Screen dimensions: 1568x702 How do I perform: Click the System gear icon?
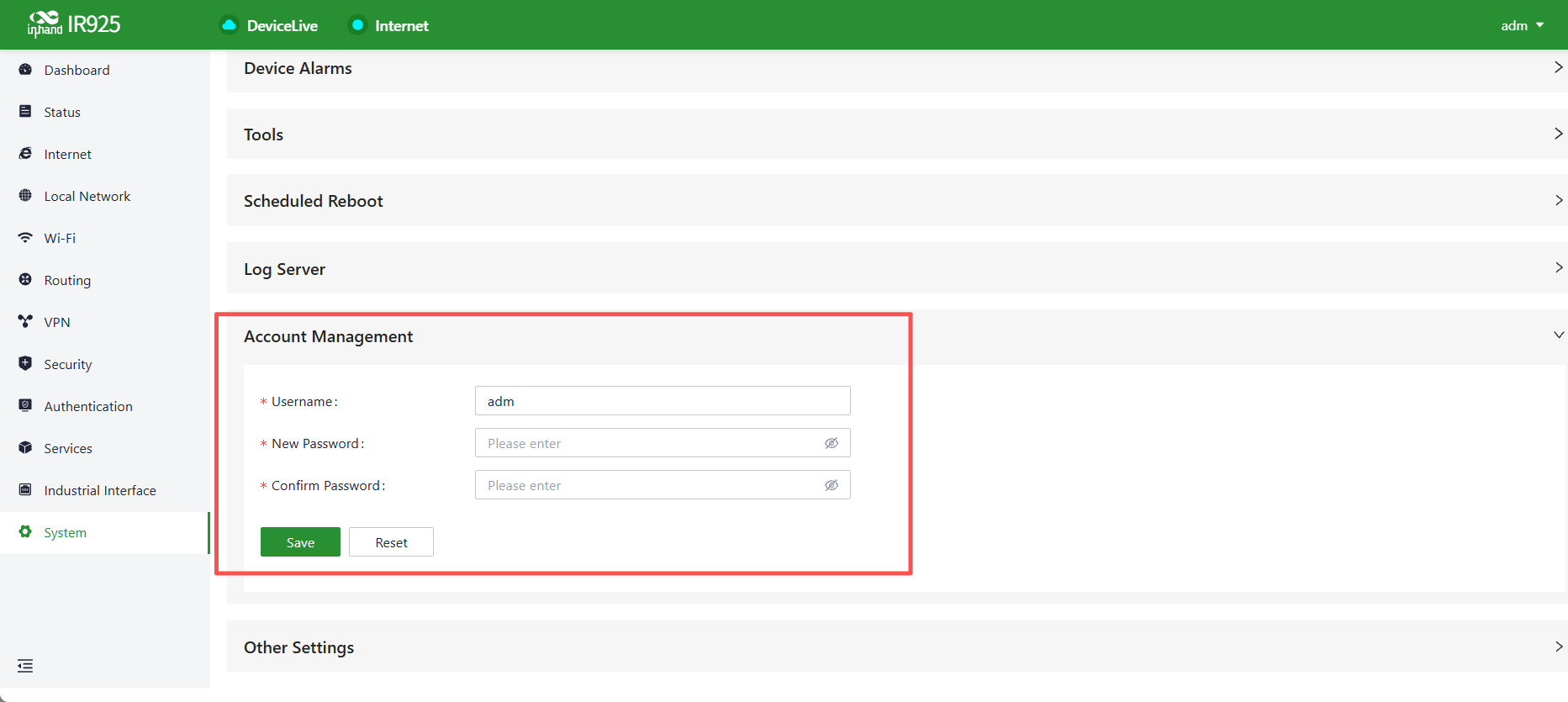25,532
